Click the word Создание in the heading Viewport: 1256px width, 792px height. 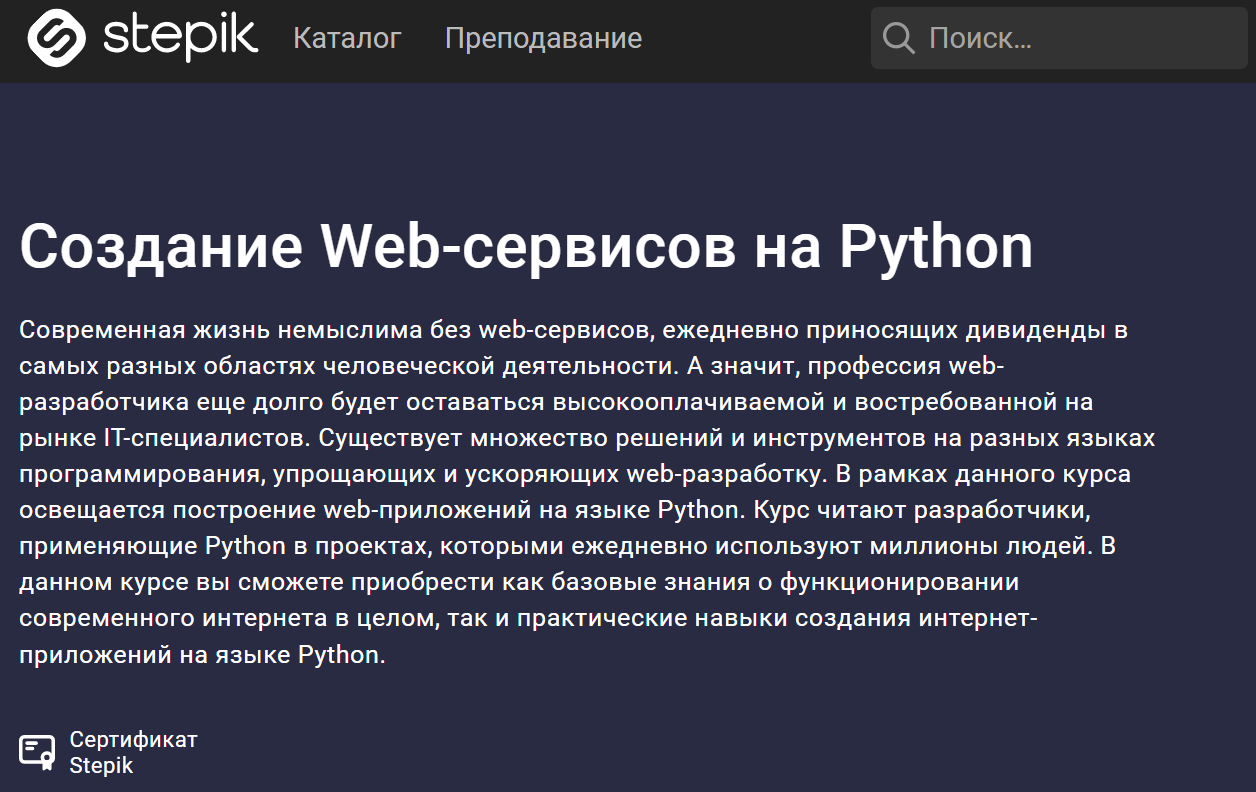click(161, 246)
